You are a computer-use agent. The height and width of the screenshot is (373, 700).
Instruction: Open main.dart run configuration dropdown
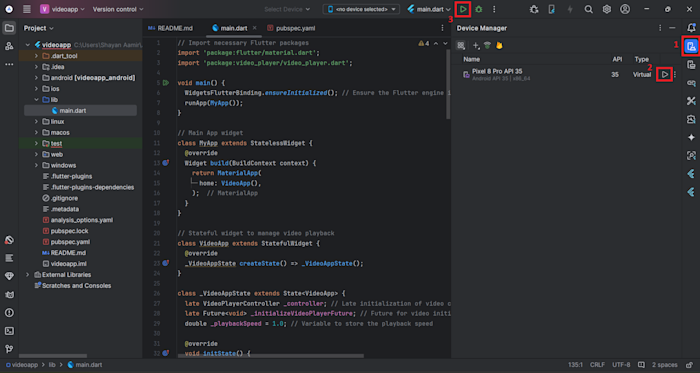click(429, 9)
